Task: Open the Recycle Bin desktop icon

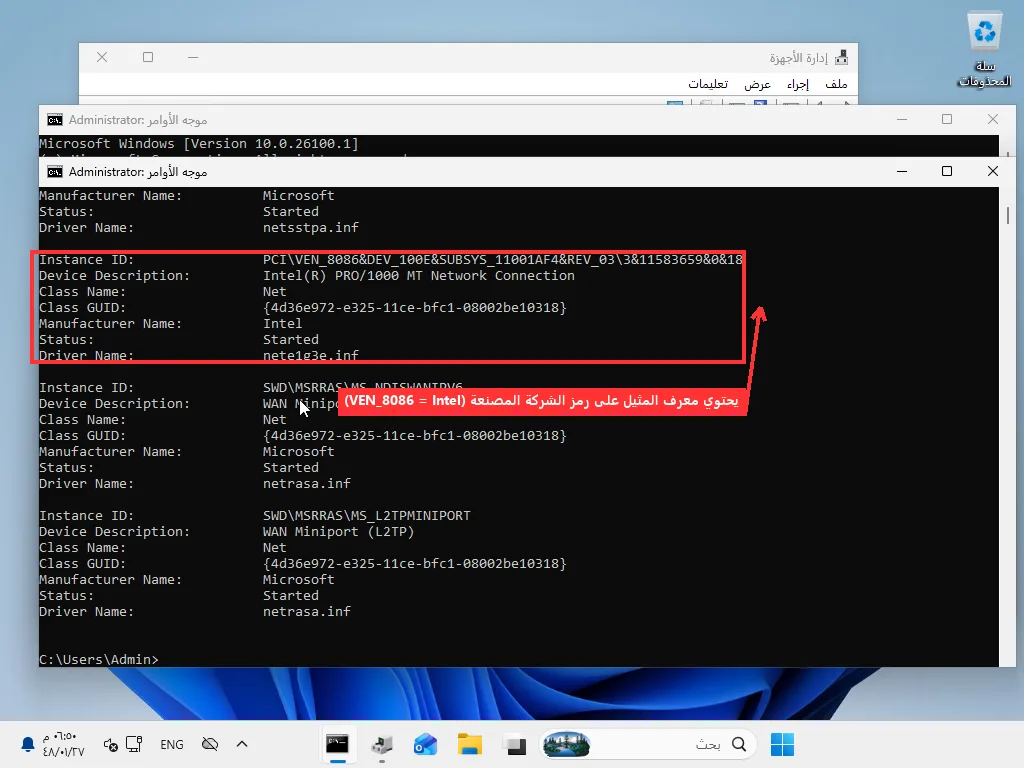Action: [984, 50]
